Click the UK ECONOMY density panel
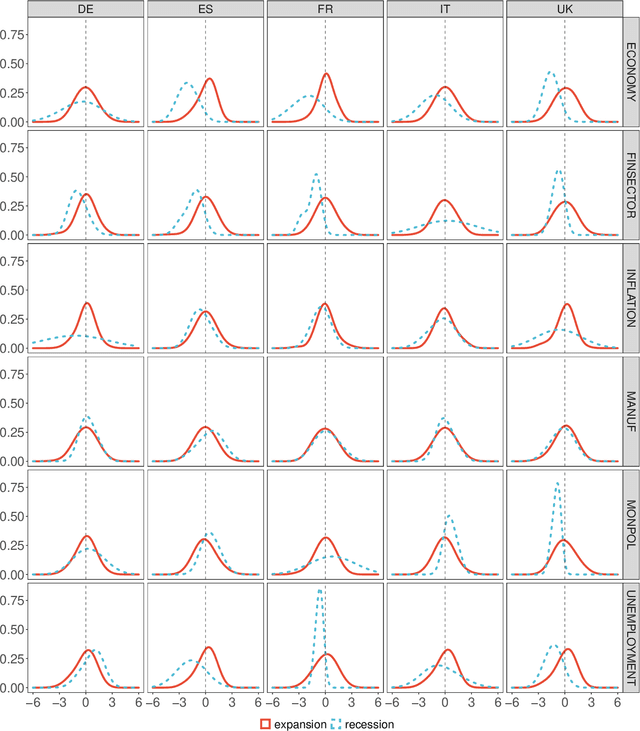 (x=565, y=72)
